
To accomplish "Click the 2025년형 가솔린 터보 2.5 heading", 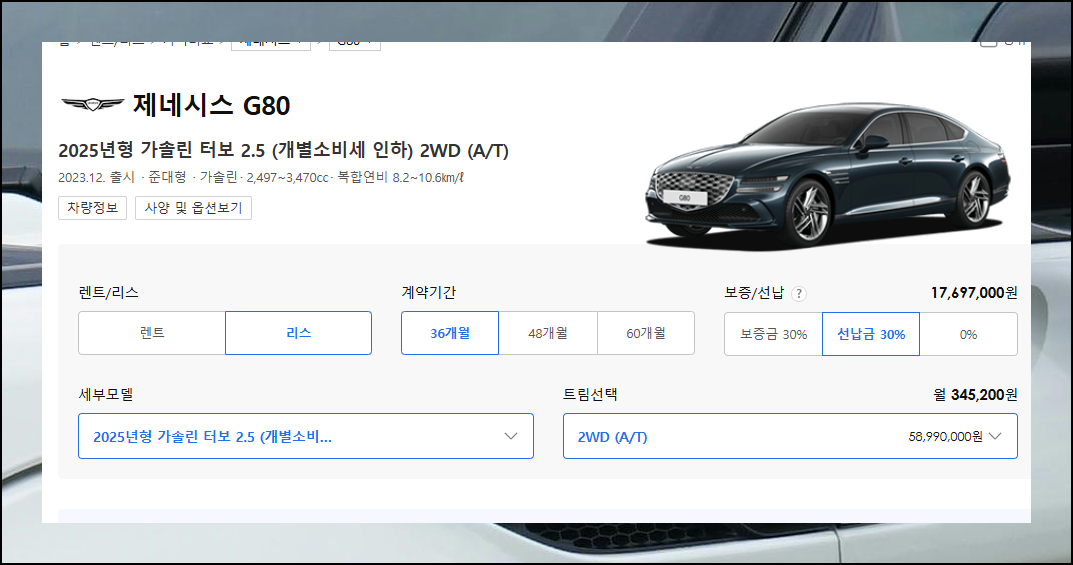I will tap(283, 150).
